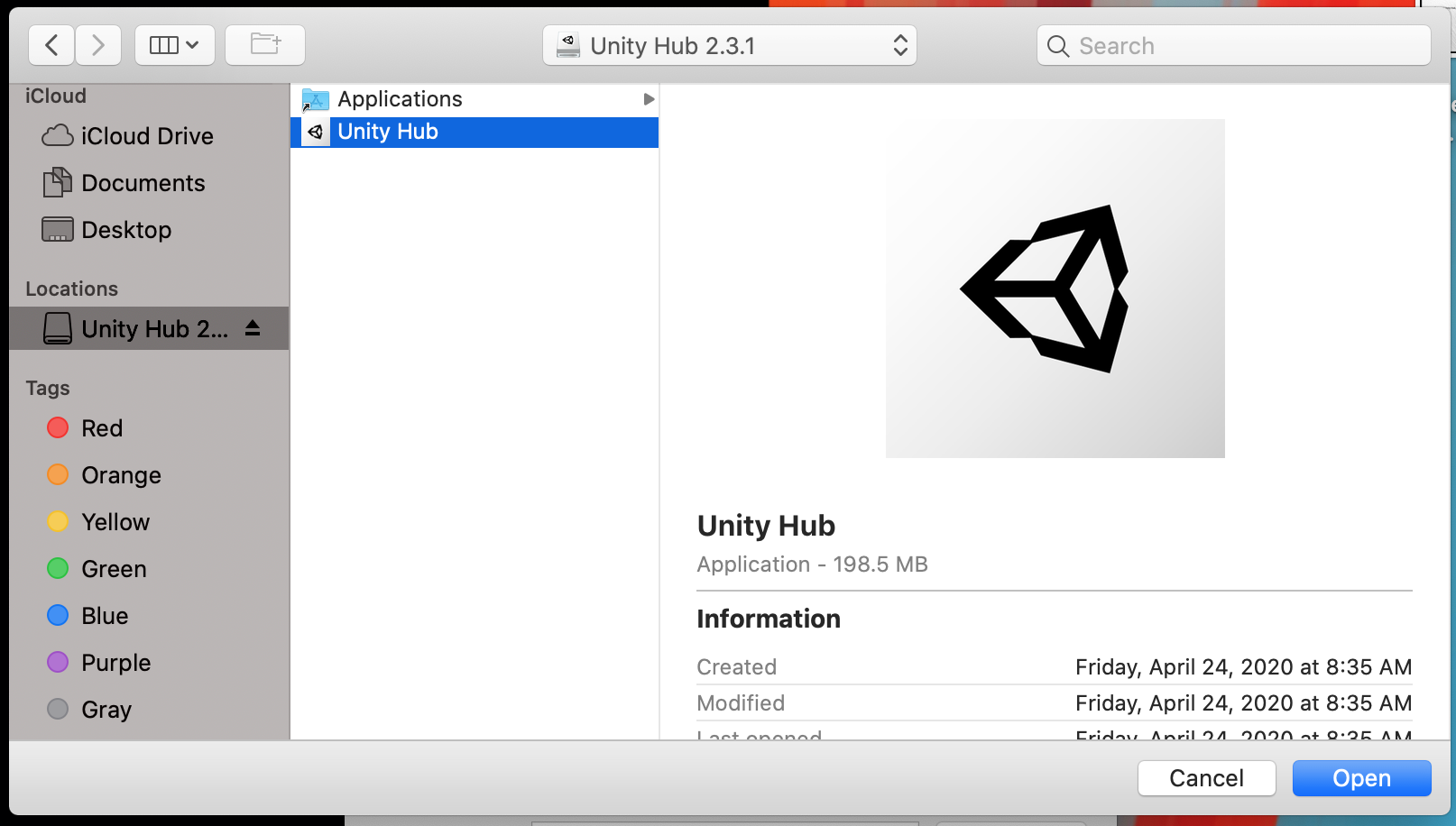Open the Unity Hub 2.3.1 location popup
The width and height of the screenshot is (1456, 826).
tap(730, 45)
